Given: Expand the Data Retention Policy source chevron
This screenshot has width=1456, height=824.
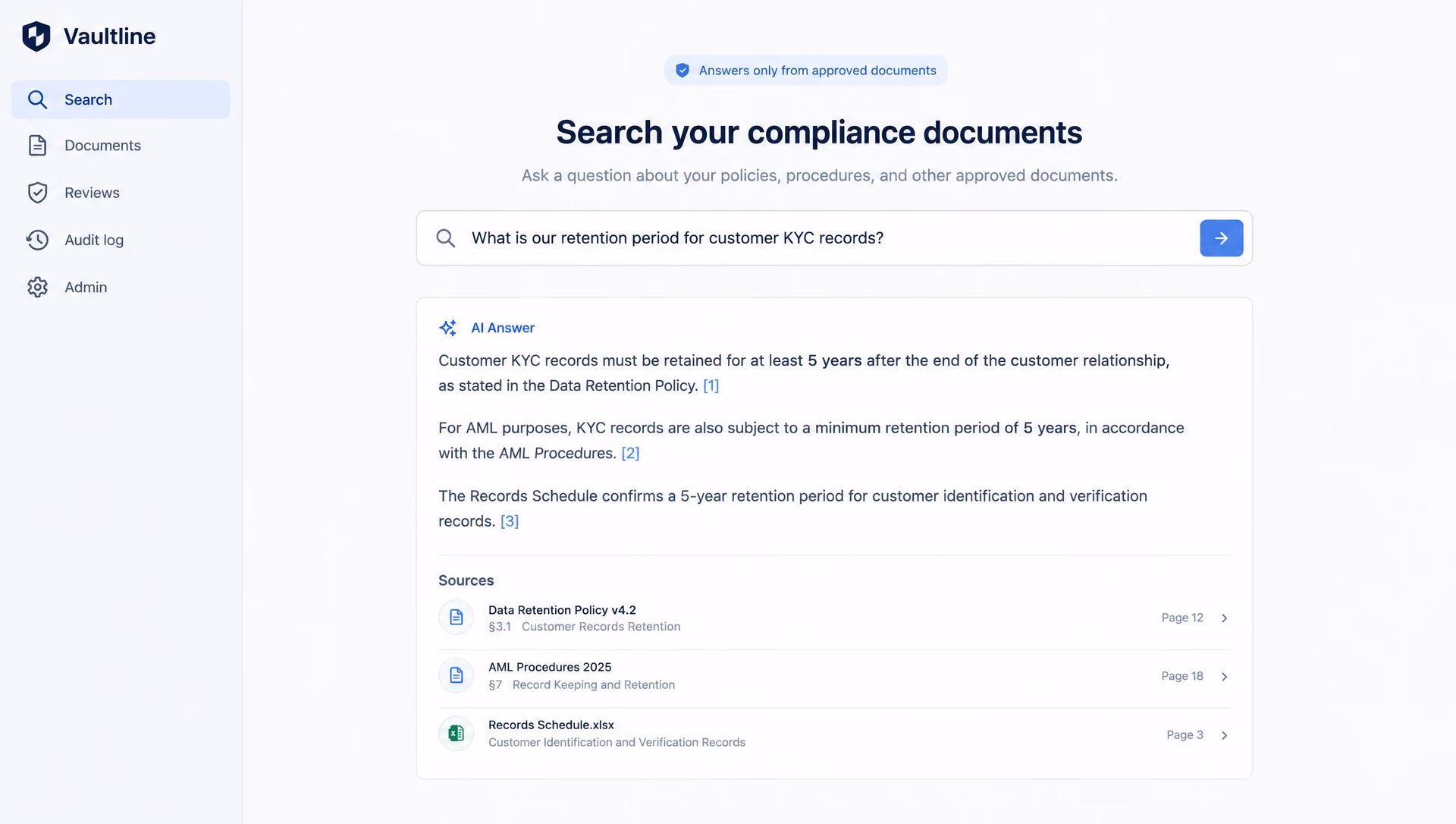Looking at the screenshot, I should [x=1224, y=618].
